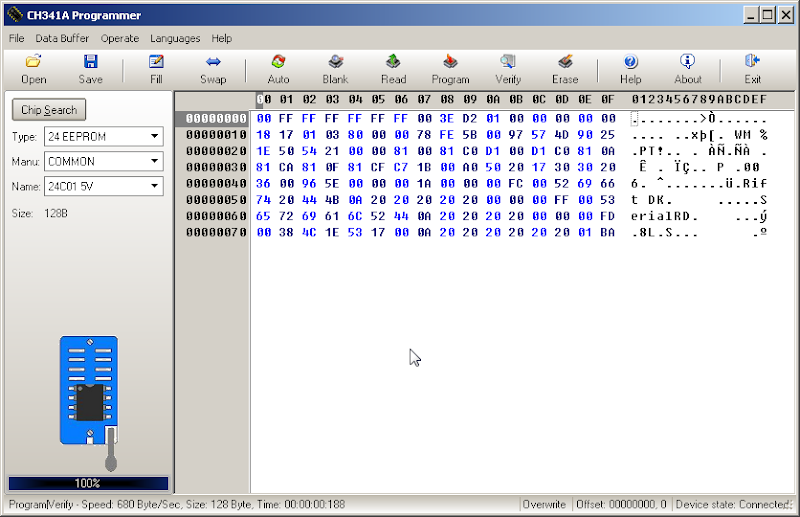Open a file with the Open toolbar icon

coord(33,69)
